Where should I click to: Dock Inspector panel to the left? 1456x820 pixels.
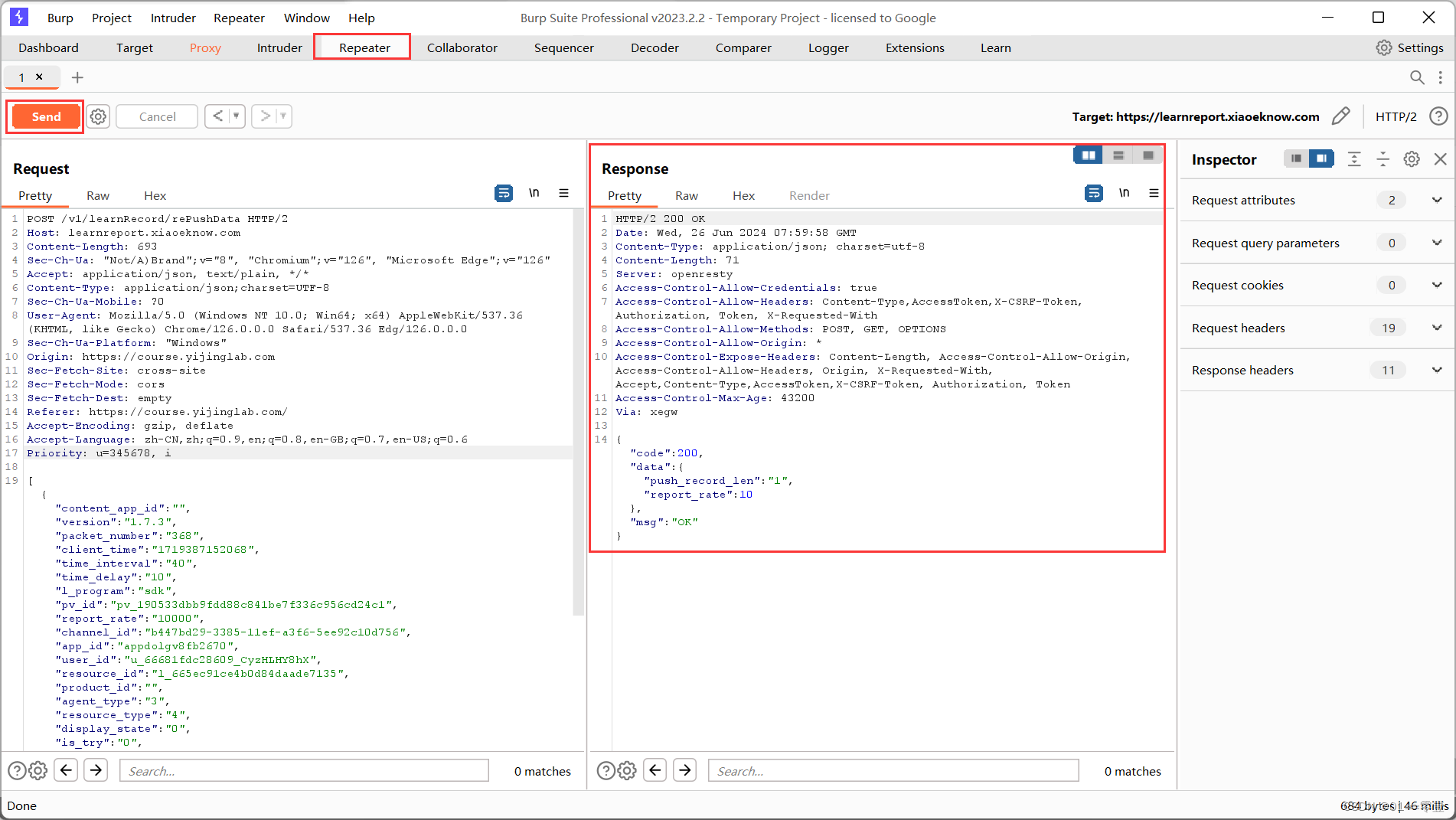click(1296, 158)
